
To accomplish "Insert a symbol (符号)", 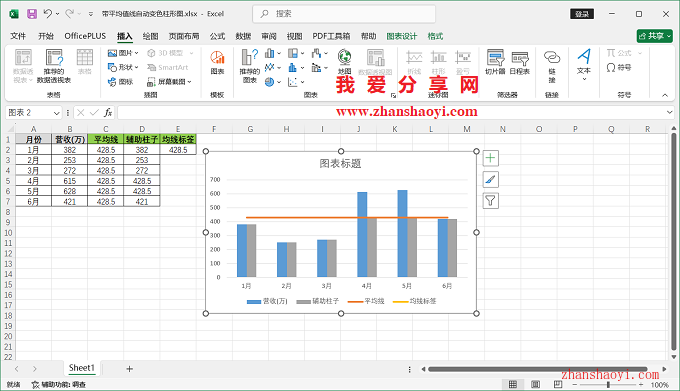I will click(619, 68).
